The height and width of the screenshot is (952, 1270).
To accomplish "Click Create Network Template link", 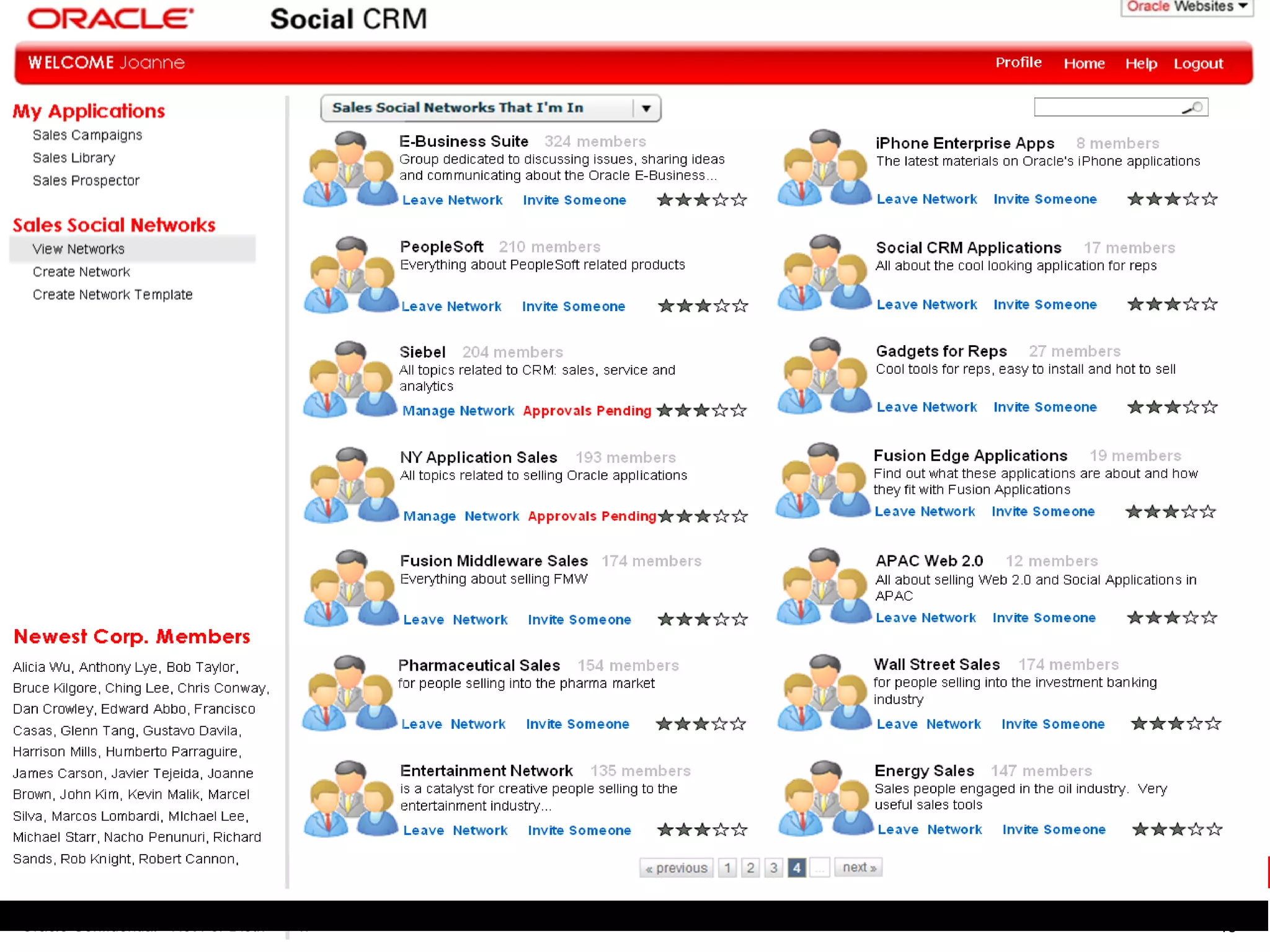I will (x=112, y=295).
